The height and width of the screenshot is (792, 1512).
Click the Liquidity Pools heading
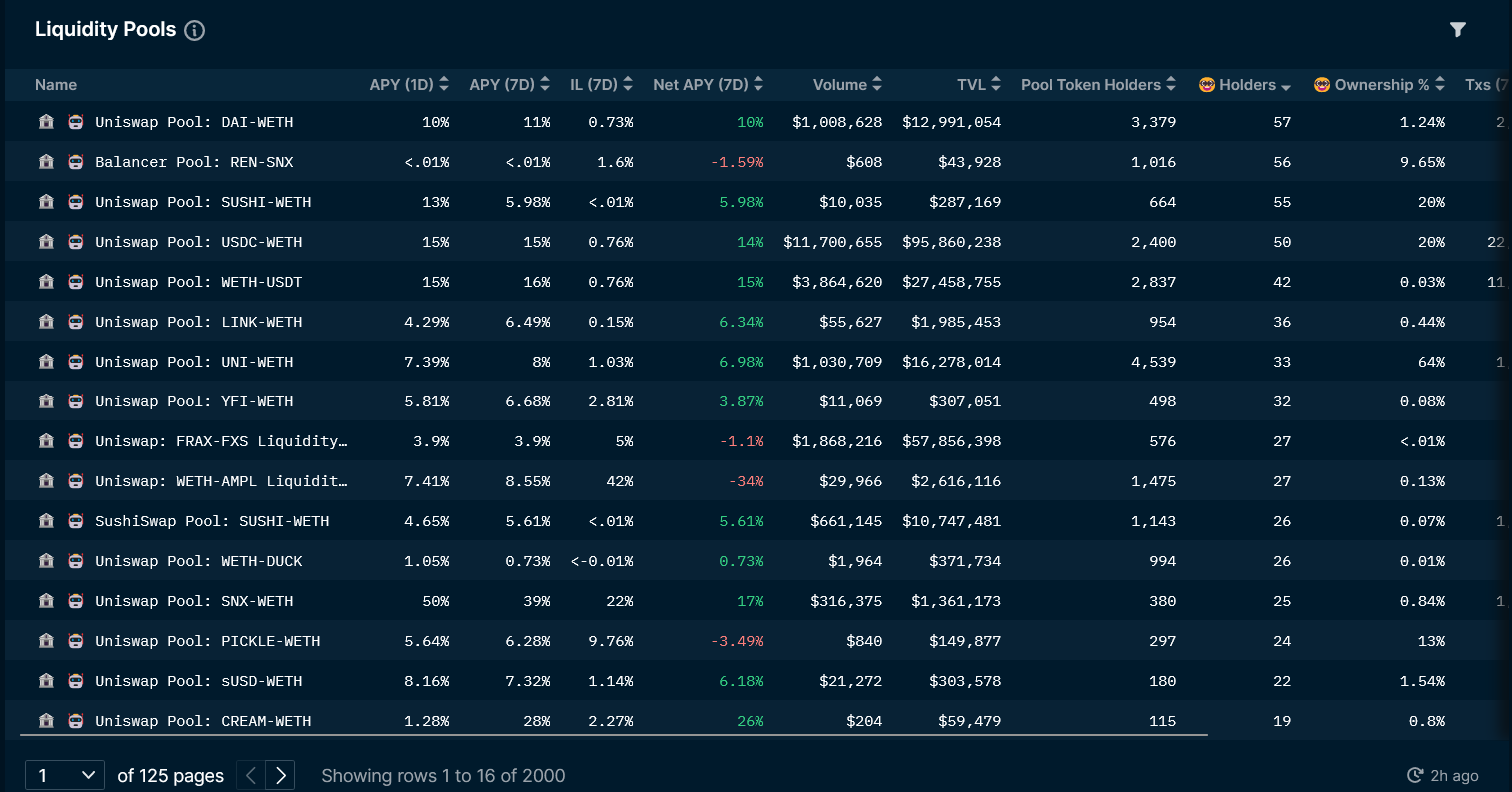click(106, 30)
